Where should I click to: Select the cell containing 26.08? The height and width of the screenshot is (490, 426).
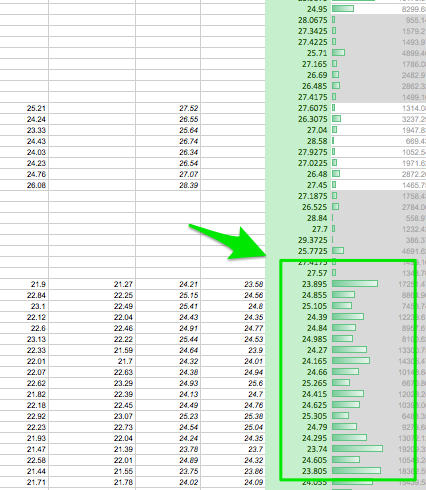coord(24,185)
